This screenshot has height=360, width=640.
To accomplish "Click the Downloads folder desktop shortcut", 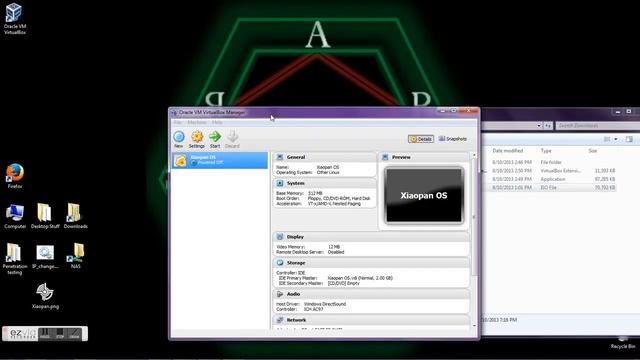I will pyautogui.click(x=76, y=216).
